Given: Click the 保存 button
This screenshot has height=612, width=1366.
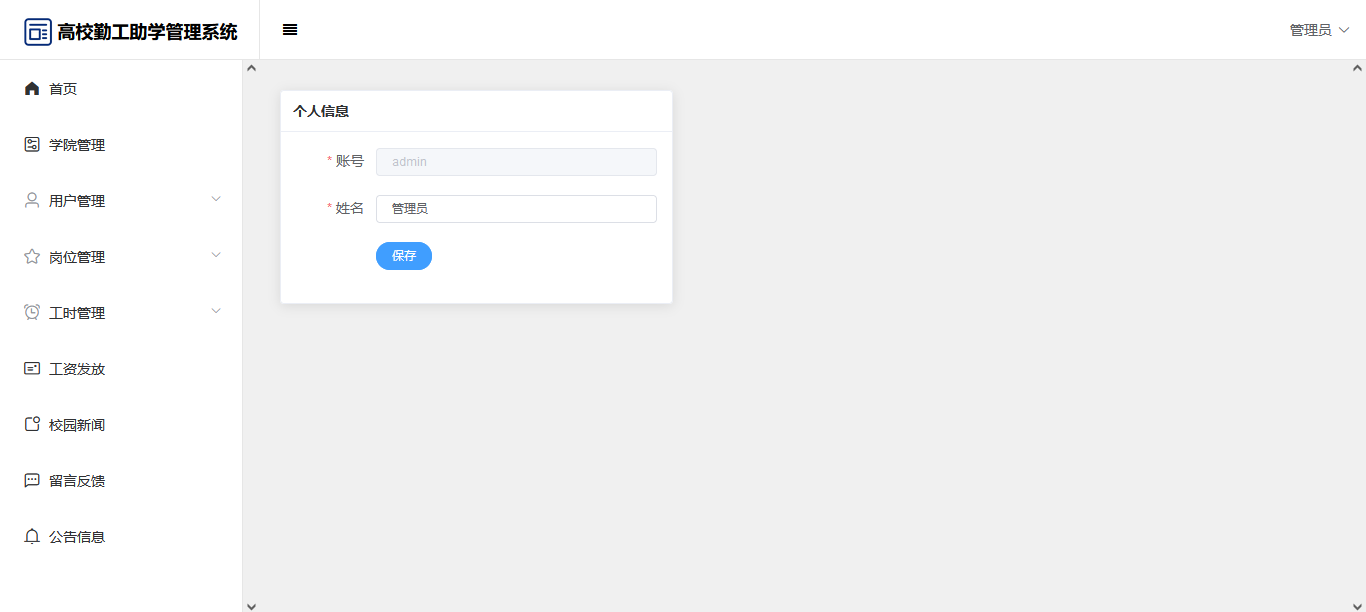Looking at the screenshot, I should point(404,256).
